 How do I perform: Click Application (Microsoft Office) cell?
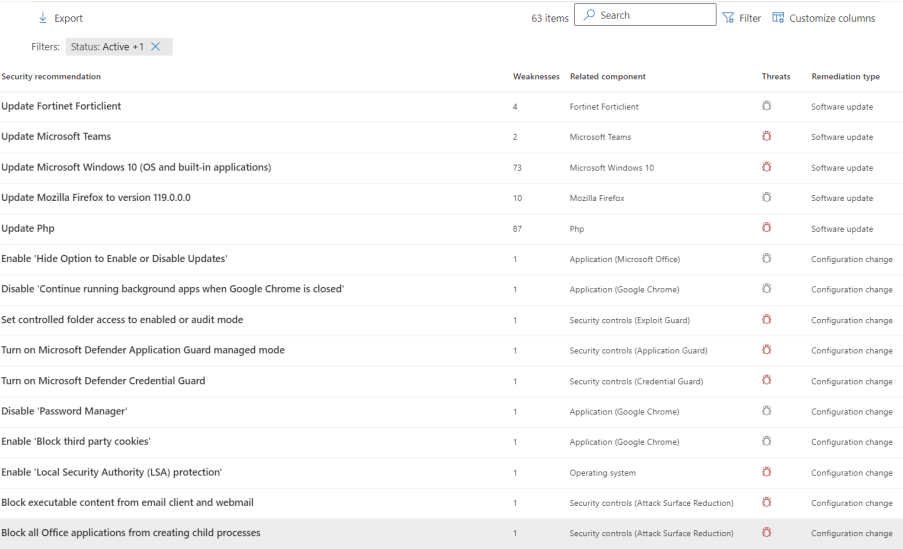point(624,259)
